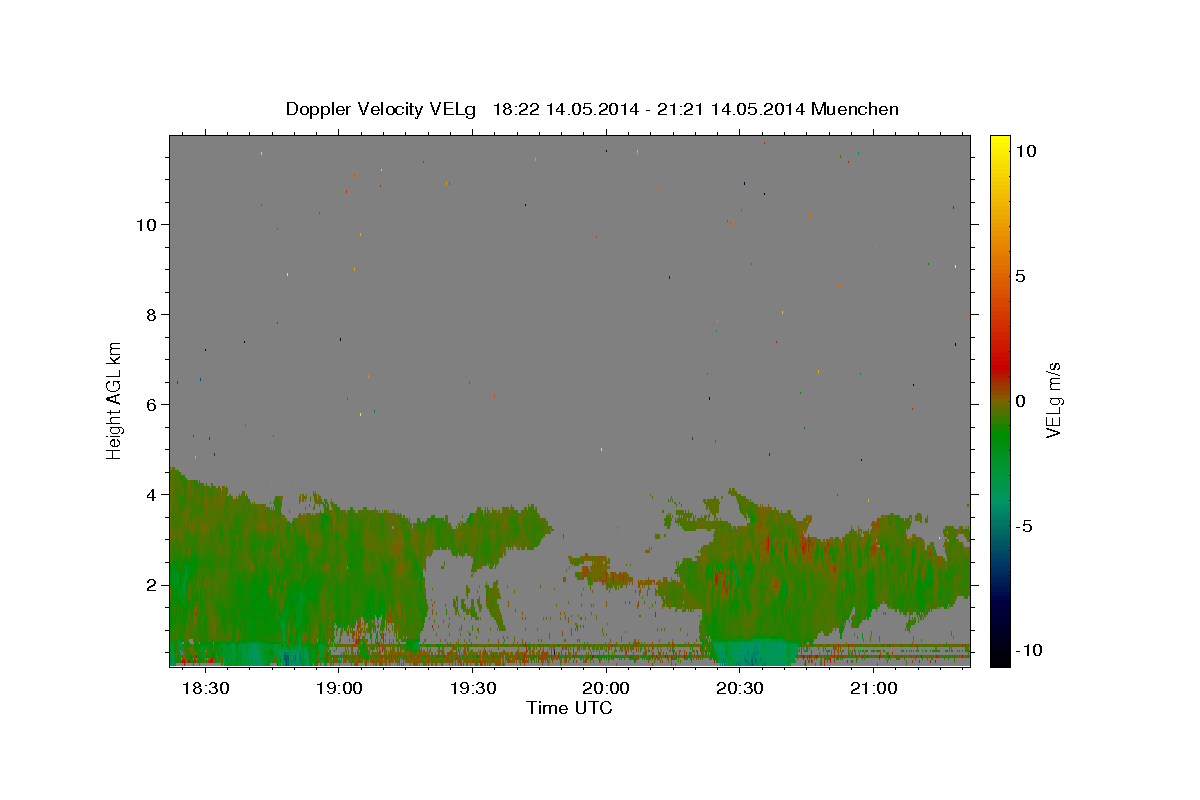Screen dimensions: 1200x800
Task: Click the yellow top of the colorbar
Action: (999, 142)
